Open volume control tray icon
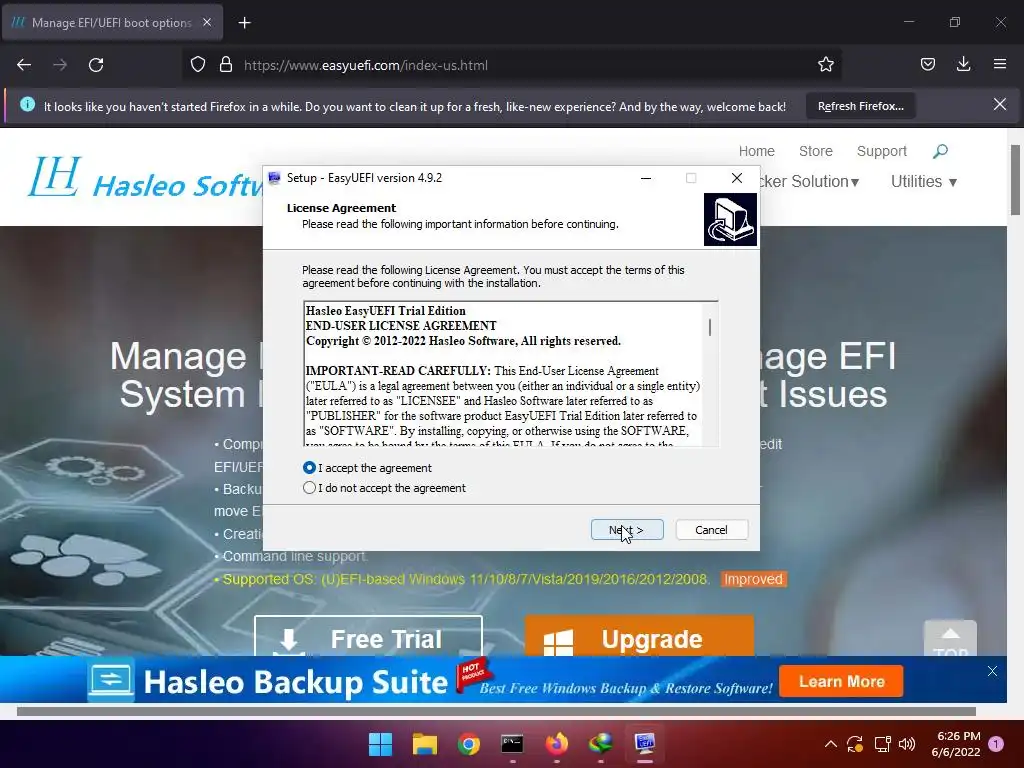 [906, 744]
